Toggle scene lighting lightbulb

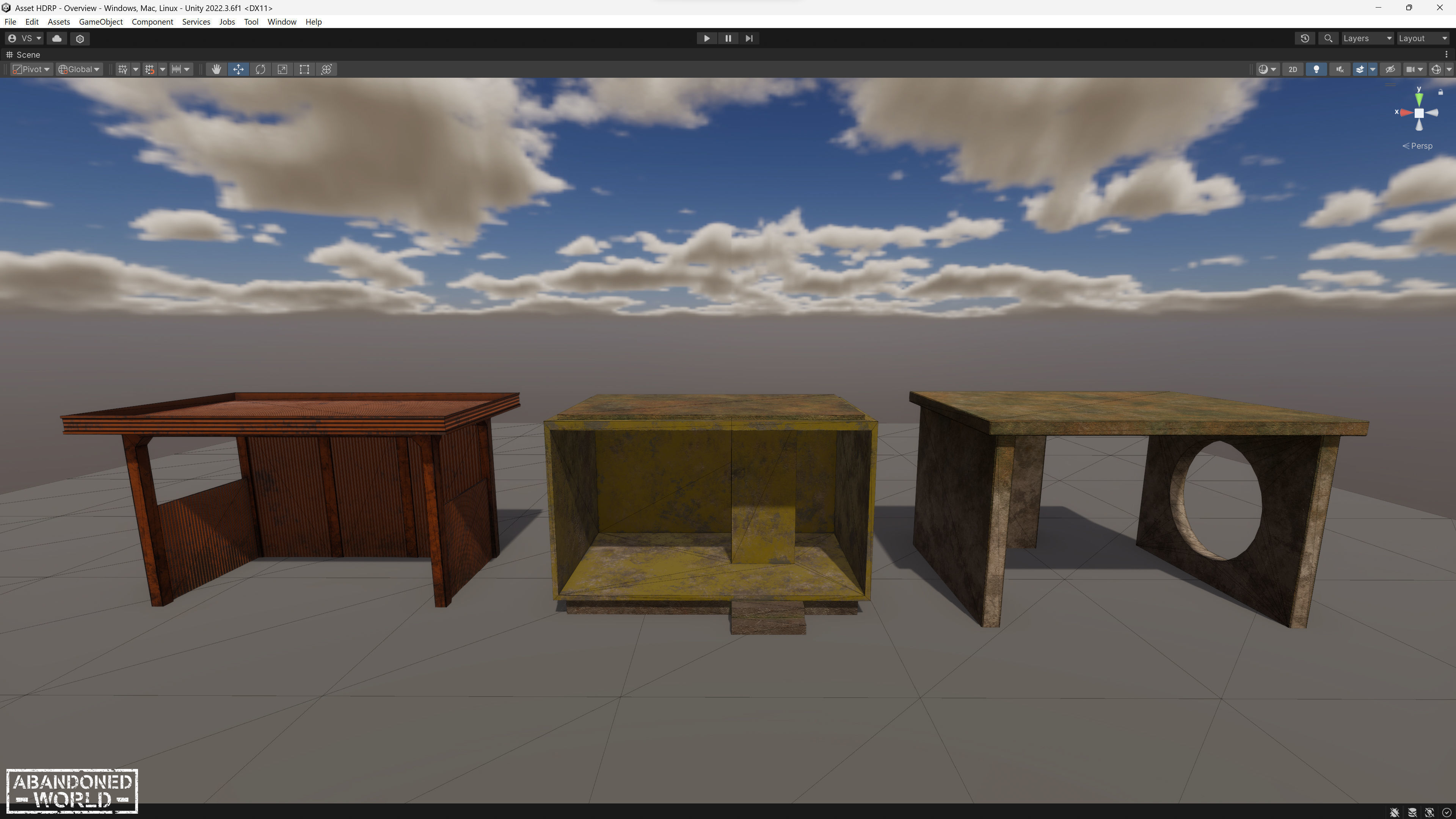1316,69
